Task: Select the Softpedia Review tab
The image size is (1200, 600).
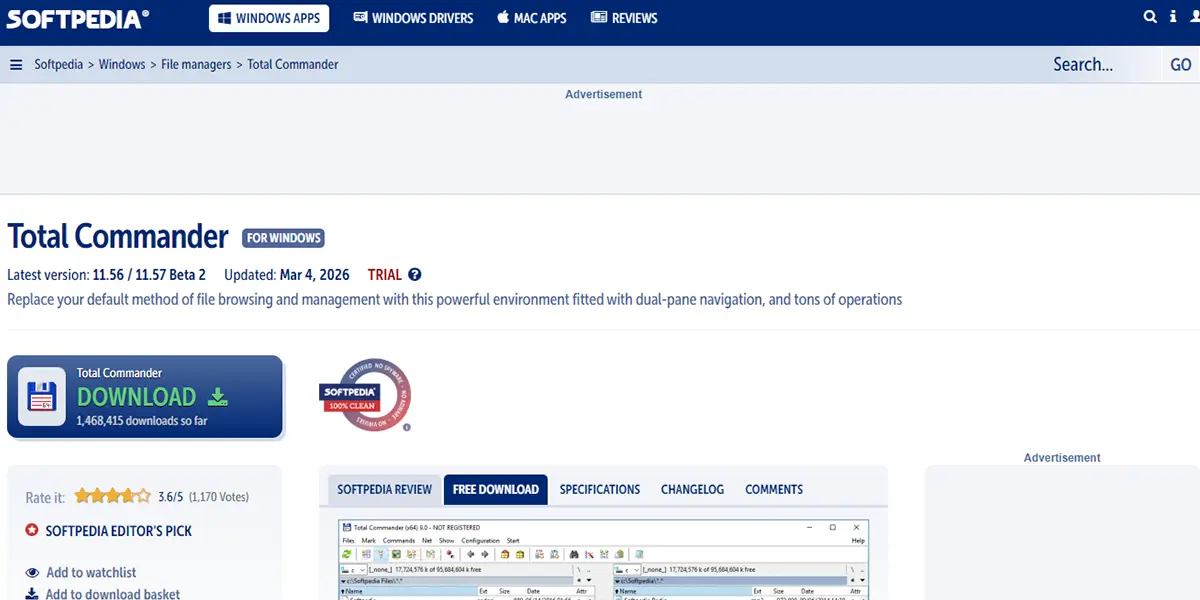Action: [x=384, y=489]
